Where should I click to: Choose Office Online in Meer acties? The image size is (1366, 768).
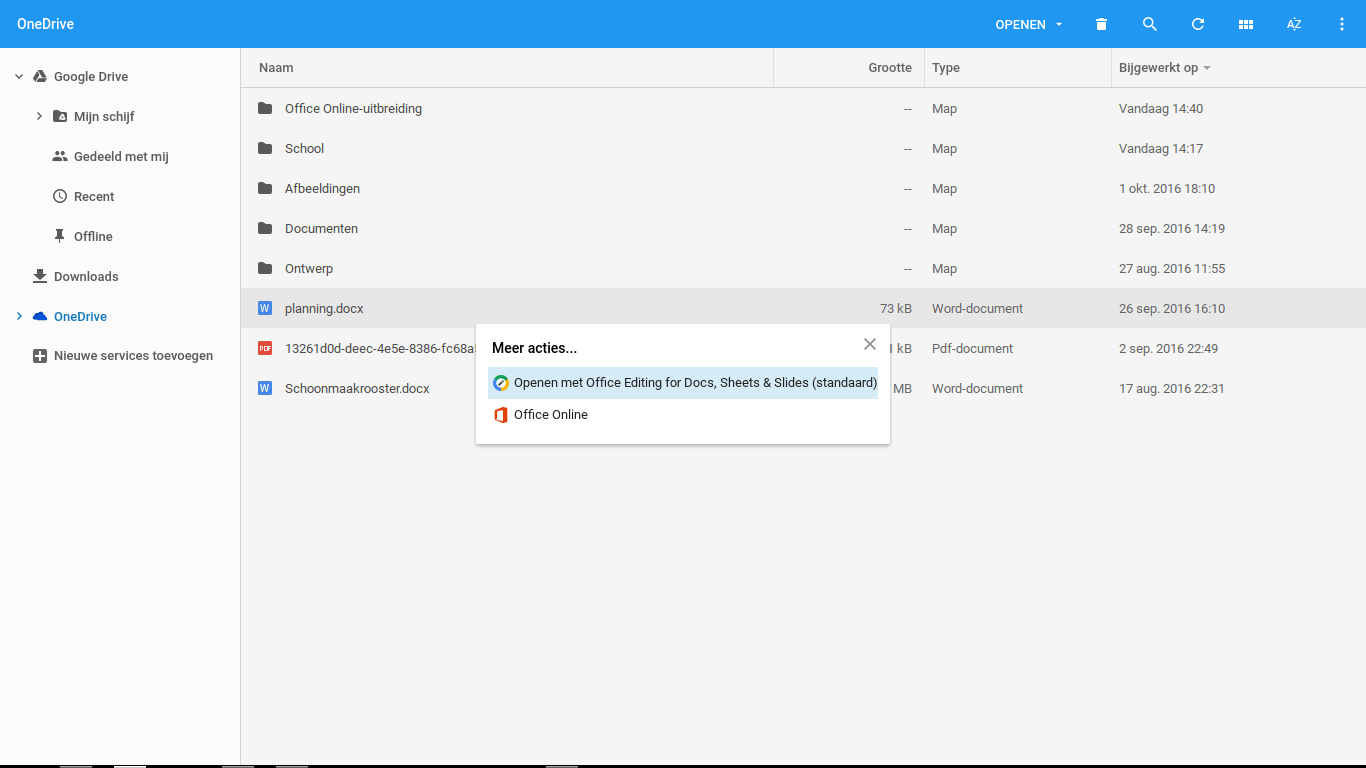click(683, 415)
